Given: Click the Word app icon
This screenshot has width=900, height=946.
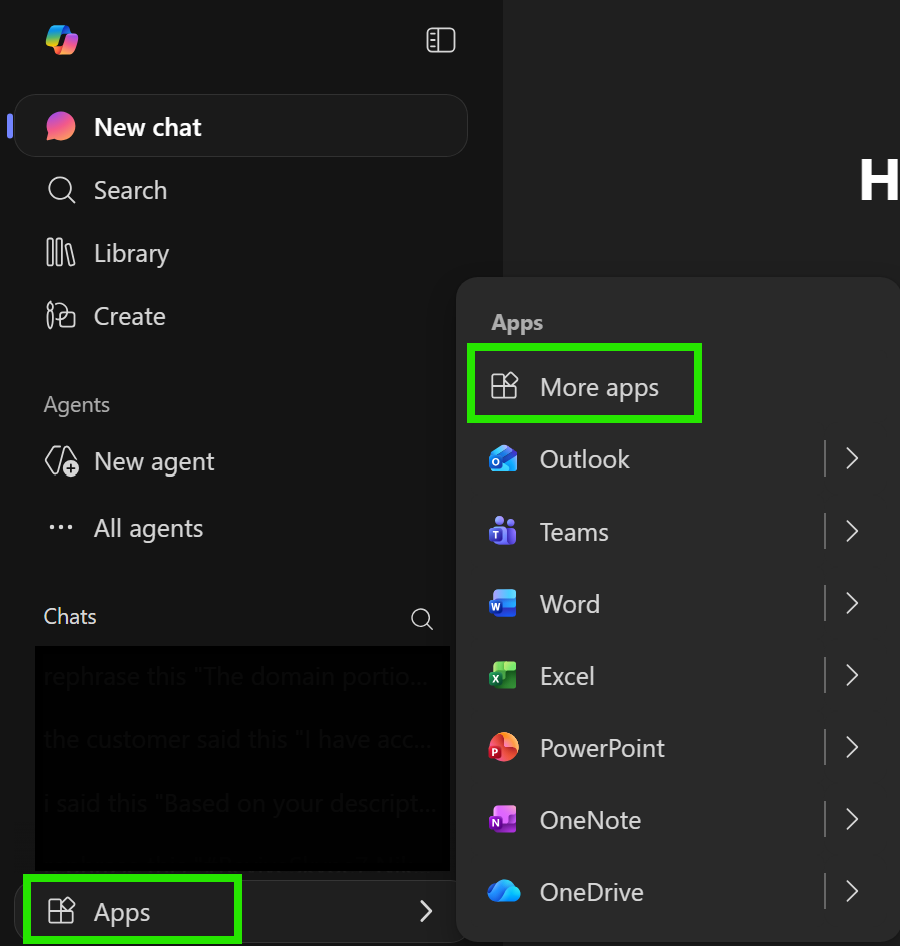Looking at the screenshot, I should tap(503, 603).
